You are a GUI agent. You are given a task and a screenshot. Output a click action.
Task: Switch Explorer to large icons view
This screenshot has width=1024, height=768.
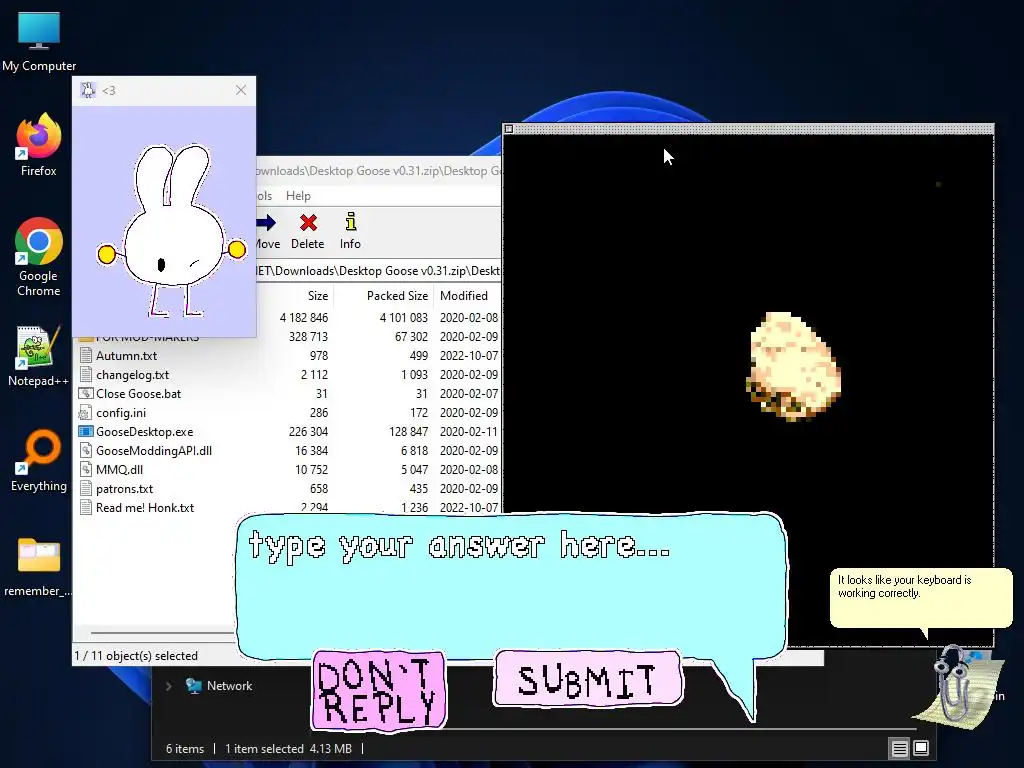coord(921,748)
